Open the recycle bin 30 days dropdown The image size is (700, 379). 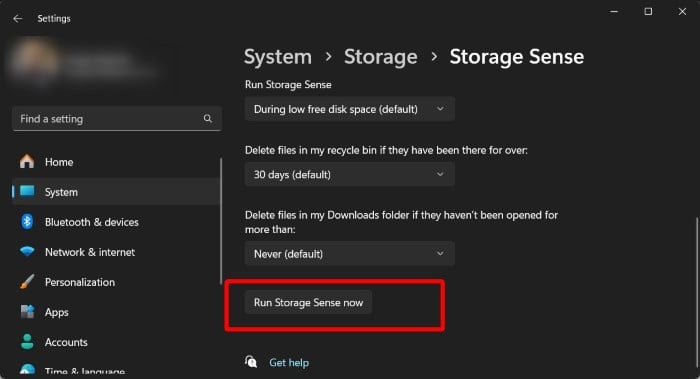click(350, 174)
